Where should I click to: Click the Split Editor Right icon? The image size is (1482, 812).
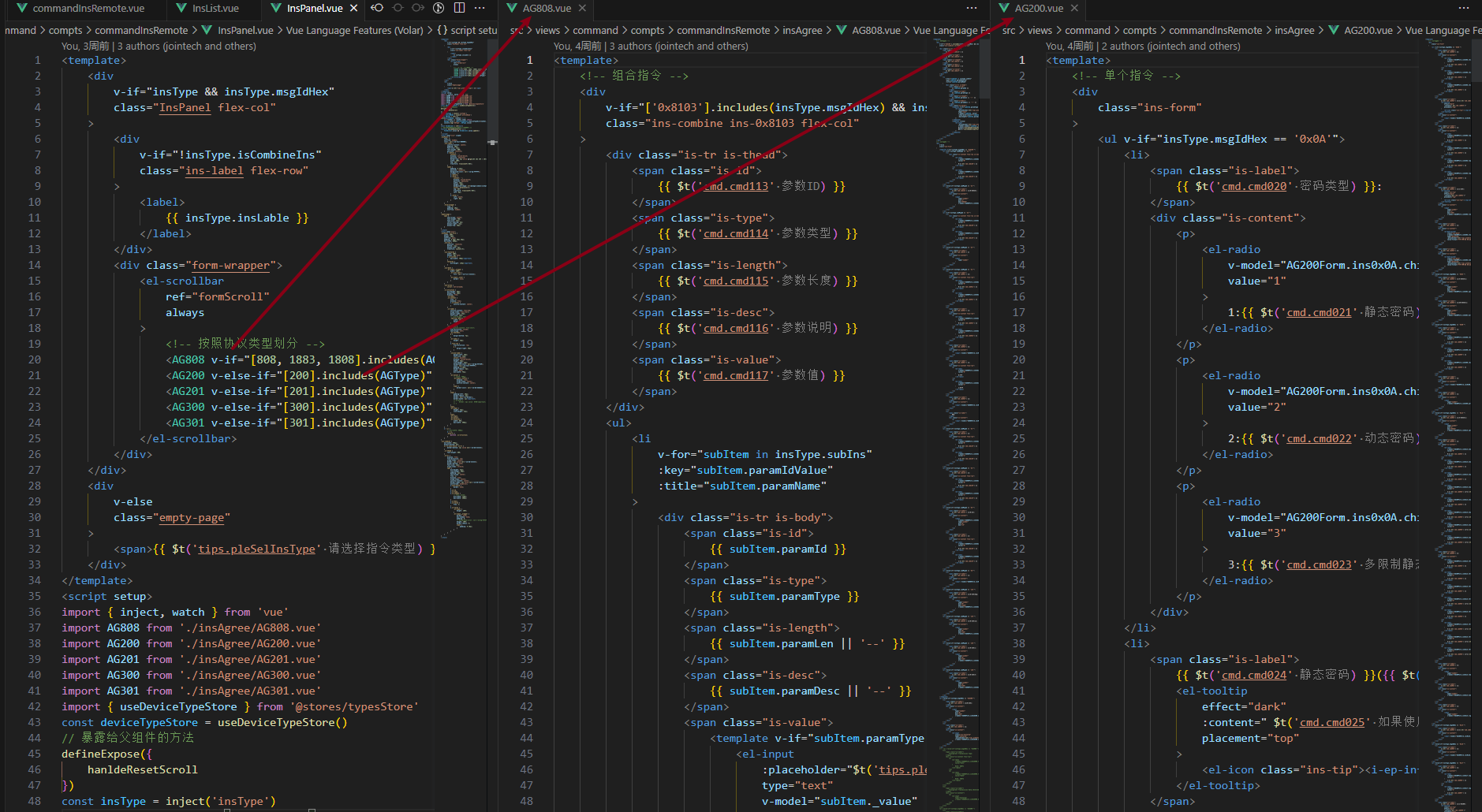pos(459,8)
